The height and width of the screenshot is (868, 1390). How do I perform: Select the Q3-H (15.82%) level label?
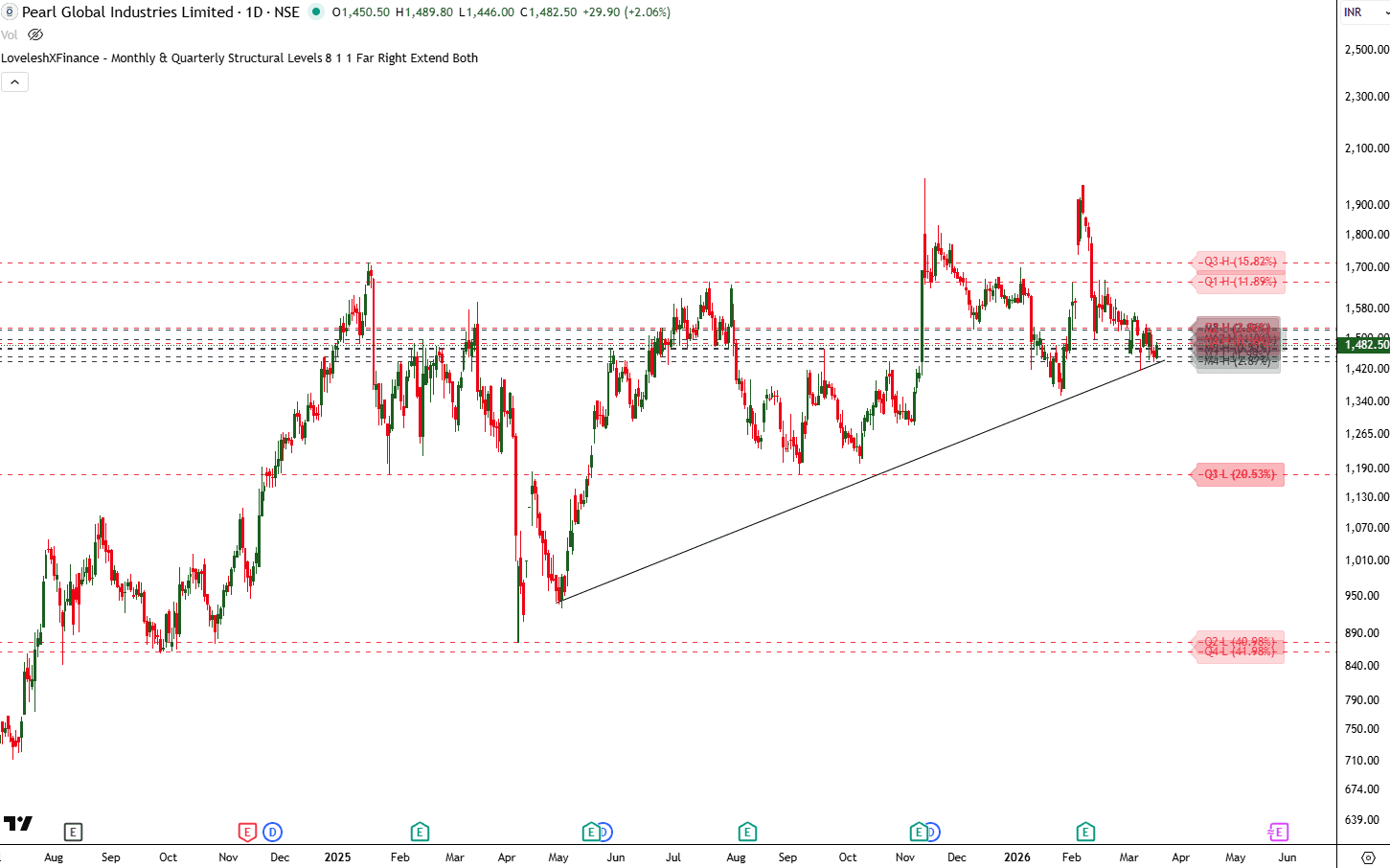(x=1241, y=262)
